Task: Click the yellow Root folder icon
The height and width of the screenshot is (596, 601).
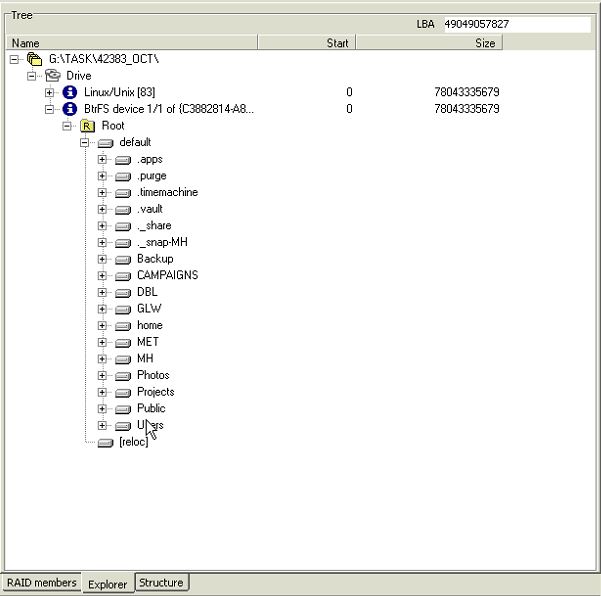Action: pos(87,126)
